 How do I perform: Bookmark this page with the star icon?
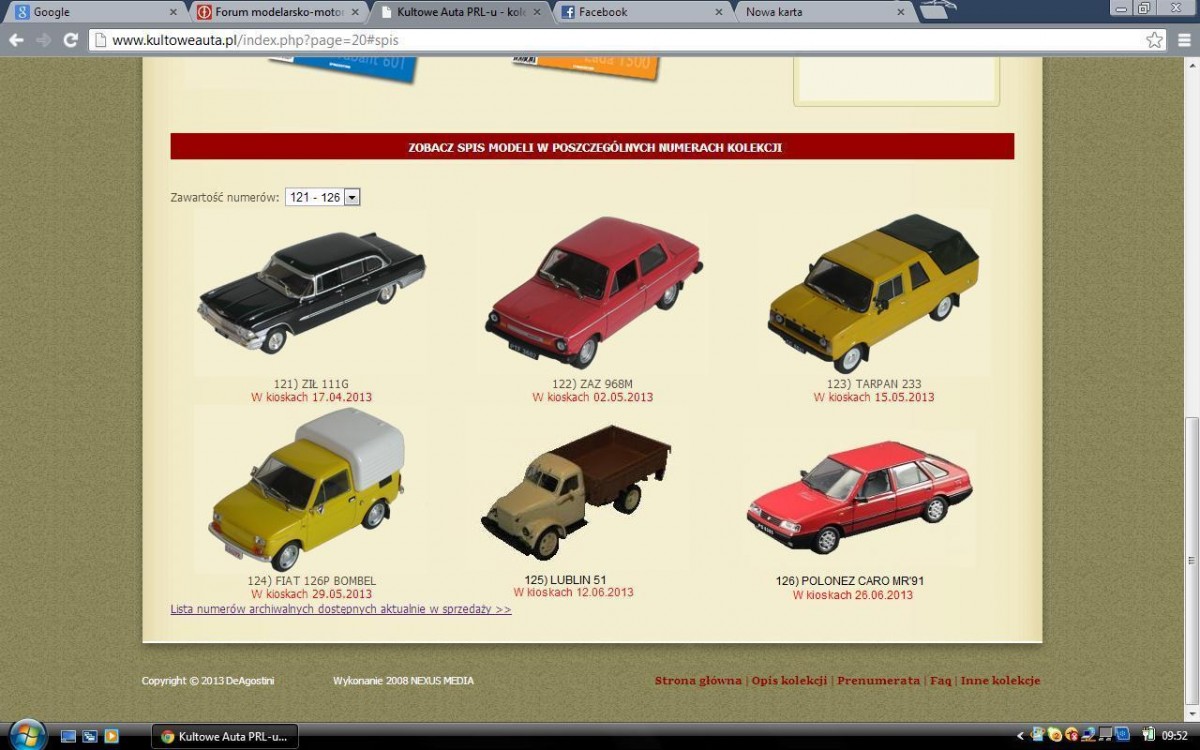tap(1154, 40)
